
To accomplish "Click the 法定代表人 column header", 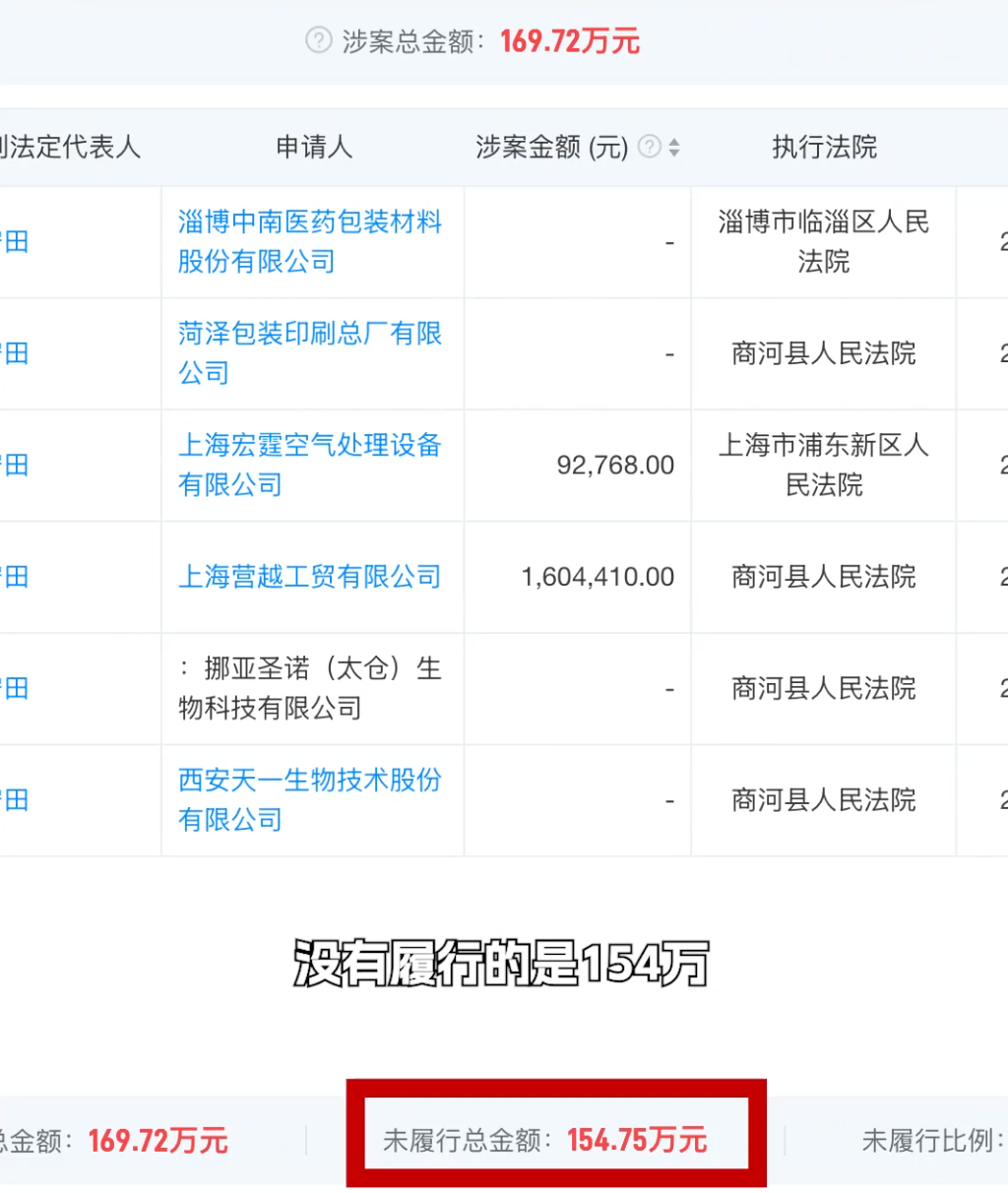I will coord(74,148).
